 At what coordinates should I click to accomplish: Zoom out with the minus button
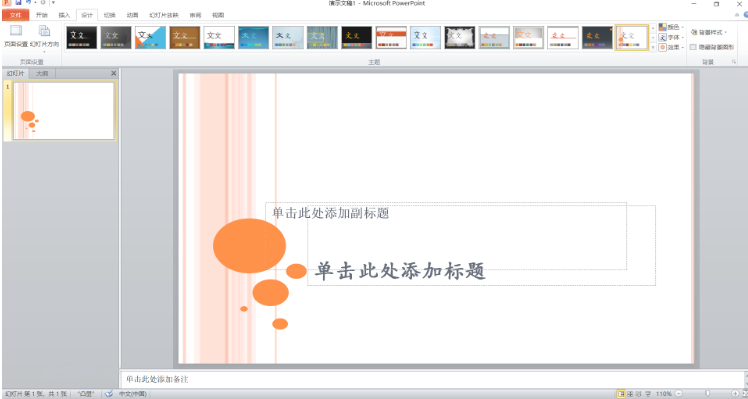(x=678, y=394)
